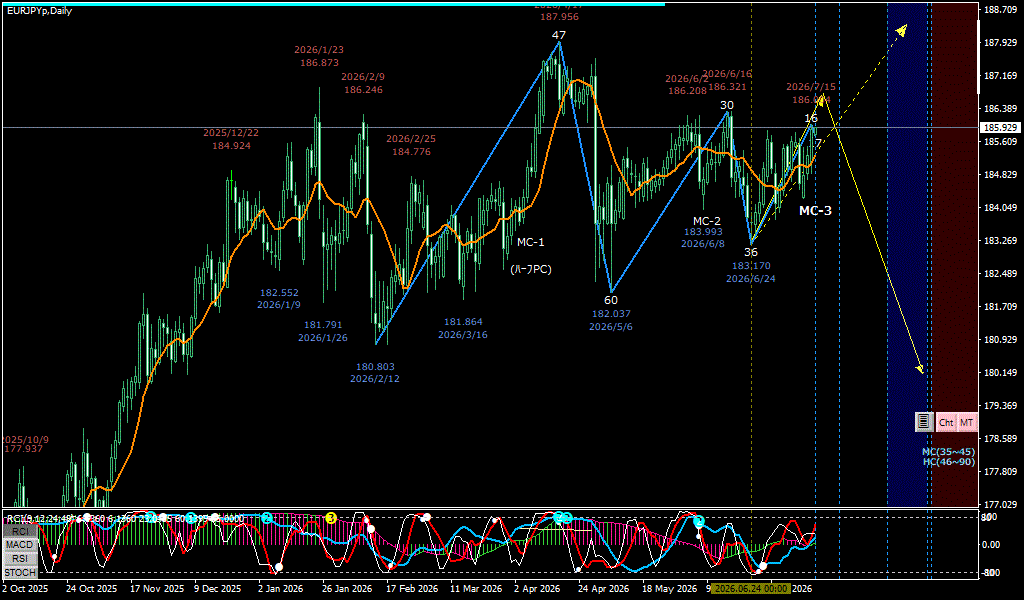
Task: Click the wave count label 47
Action: pos(558,35)
